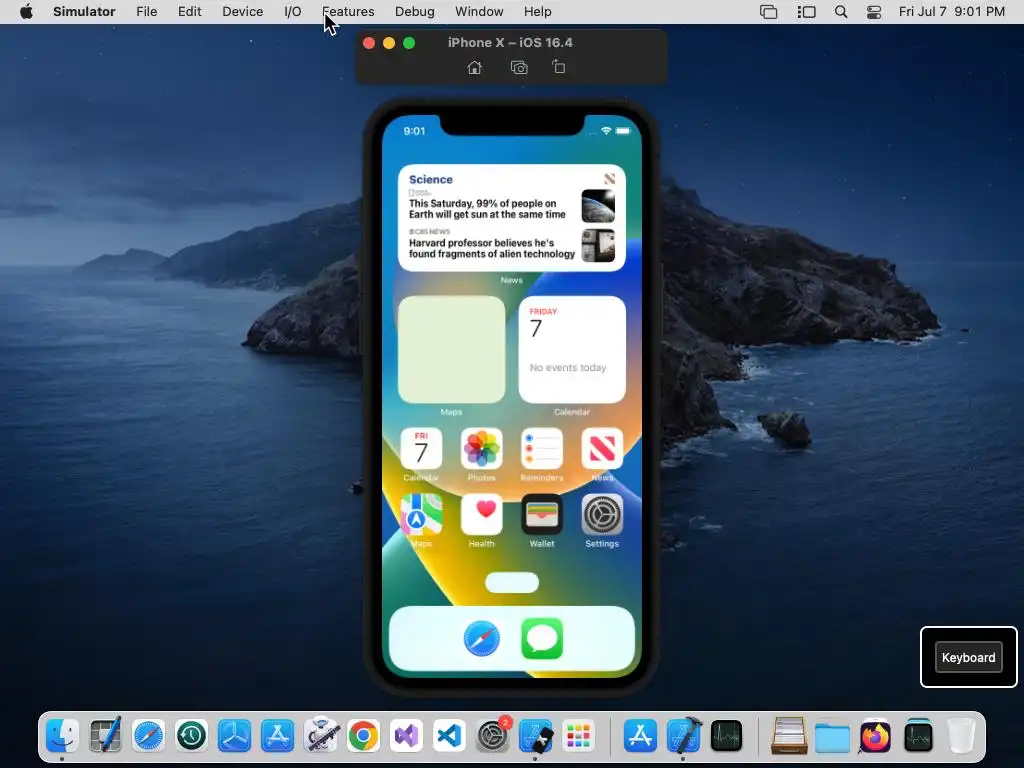1024x768 pixels.
Task: Open Visual Studio purple icon in Dock
Action: (406, 736)
